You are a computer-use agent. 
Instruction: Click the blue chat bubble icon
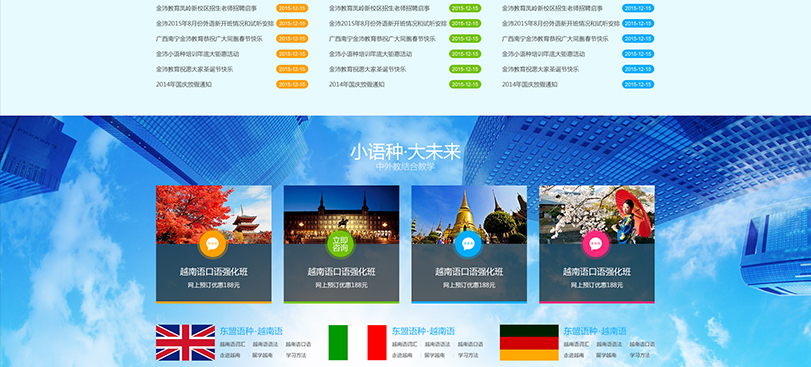tap(468, 244)
